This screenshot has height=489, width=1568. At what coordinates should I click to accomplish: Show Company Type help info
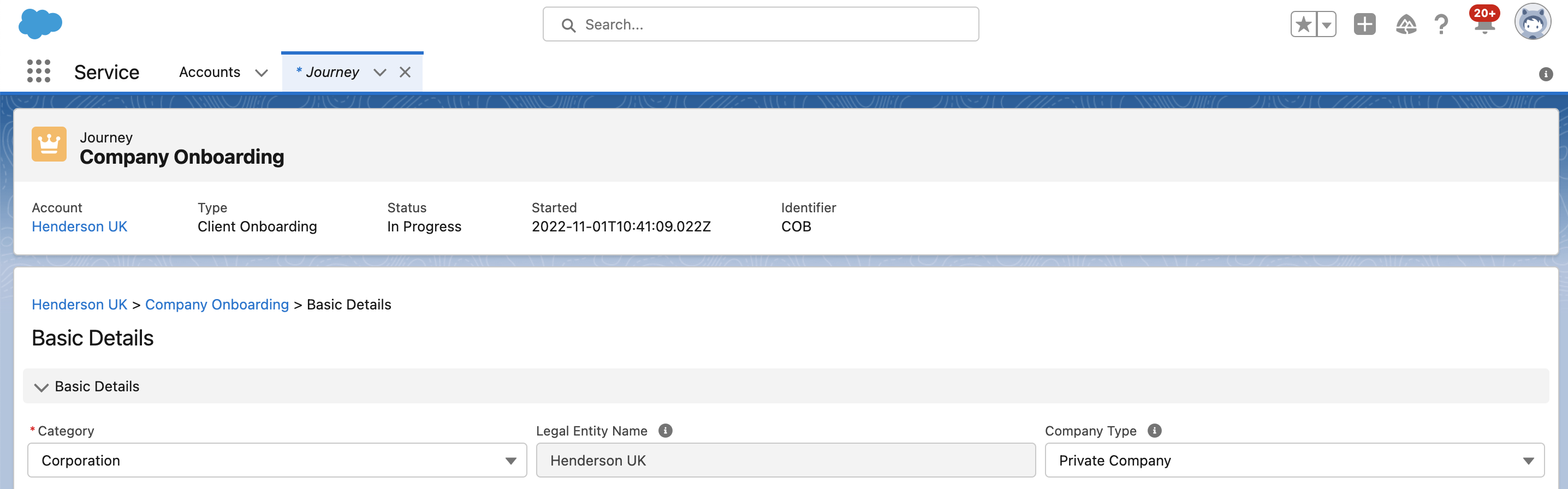pyautogui.click(x=1154, y=431)
